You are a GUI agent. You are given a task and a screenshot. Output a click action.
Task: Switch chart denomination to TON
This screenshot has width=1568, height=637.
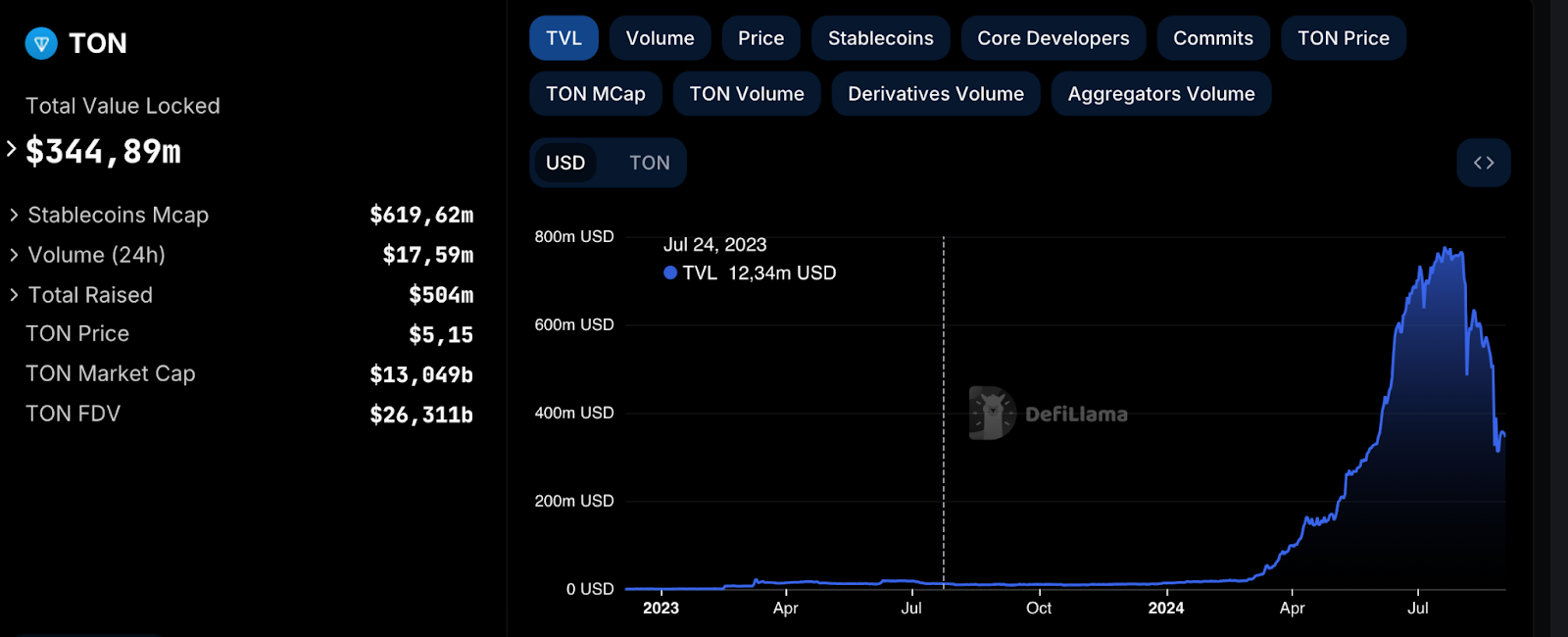pyautogui.click(x=649, y=163)
